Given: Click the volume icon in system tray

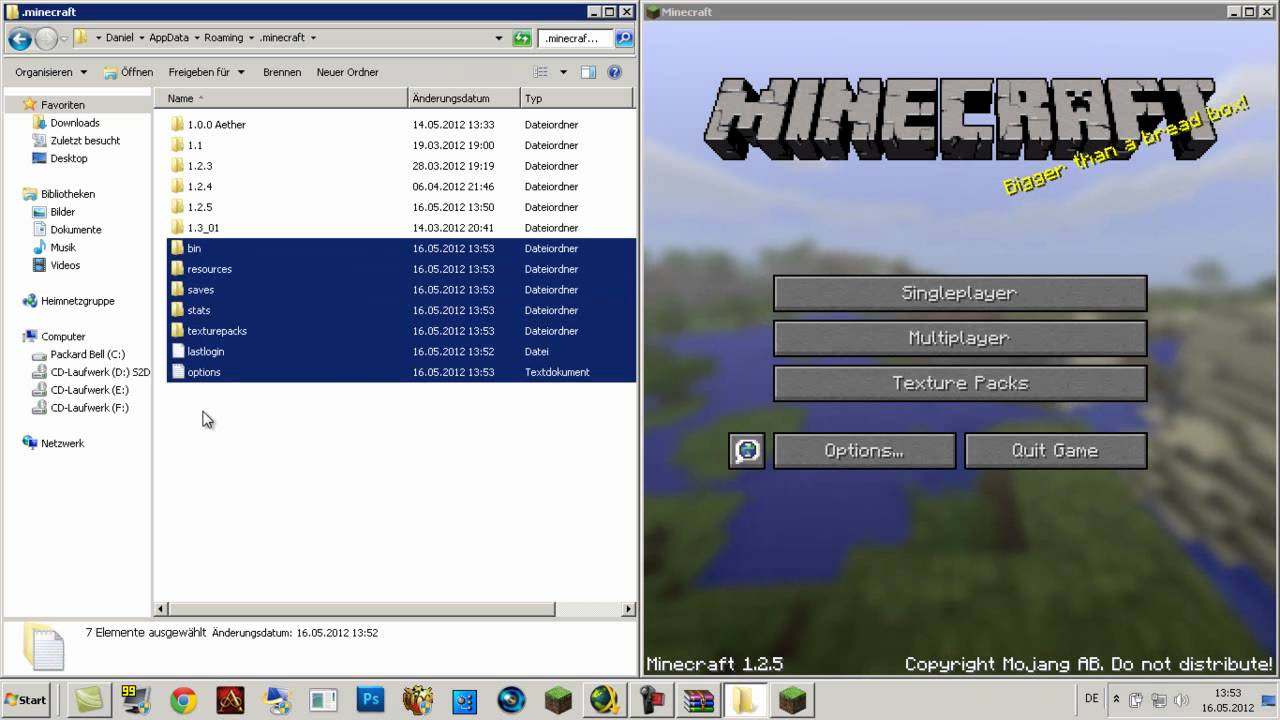Looking at the screenshot, I should 1180,700.
